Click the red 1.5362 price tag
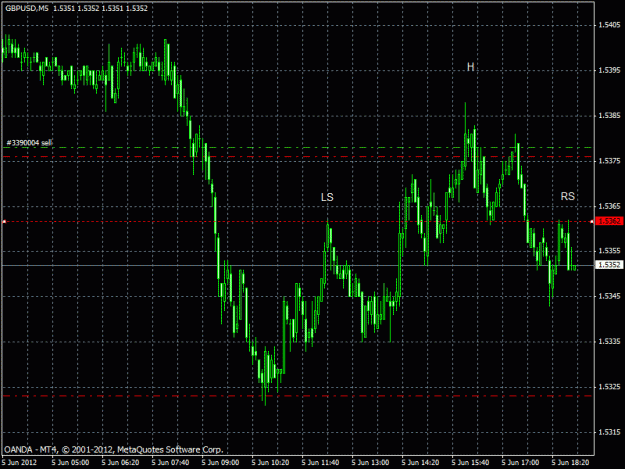Screen dimensions: 625x469 609,221
